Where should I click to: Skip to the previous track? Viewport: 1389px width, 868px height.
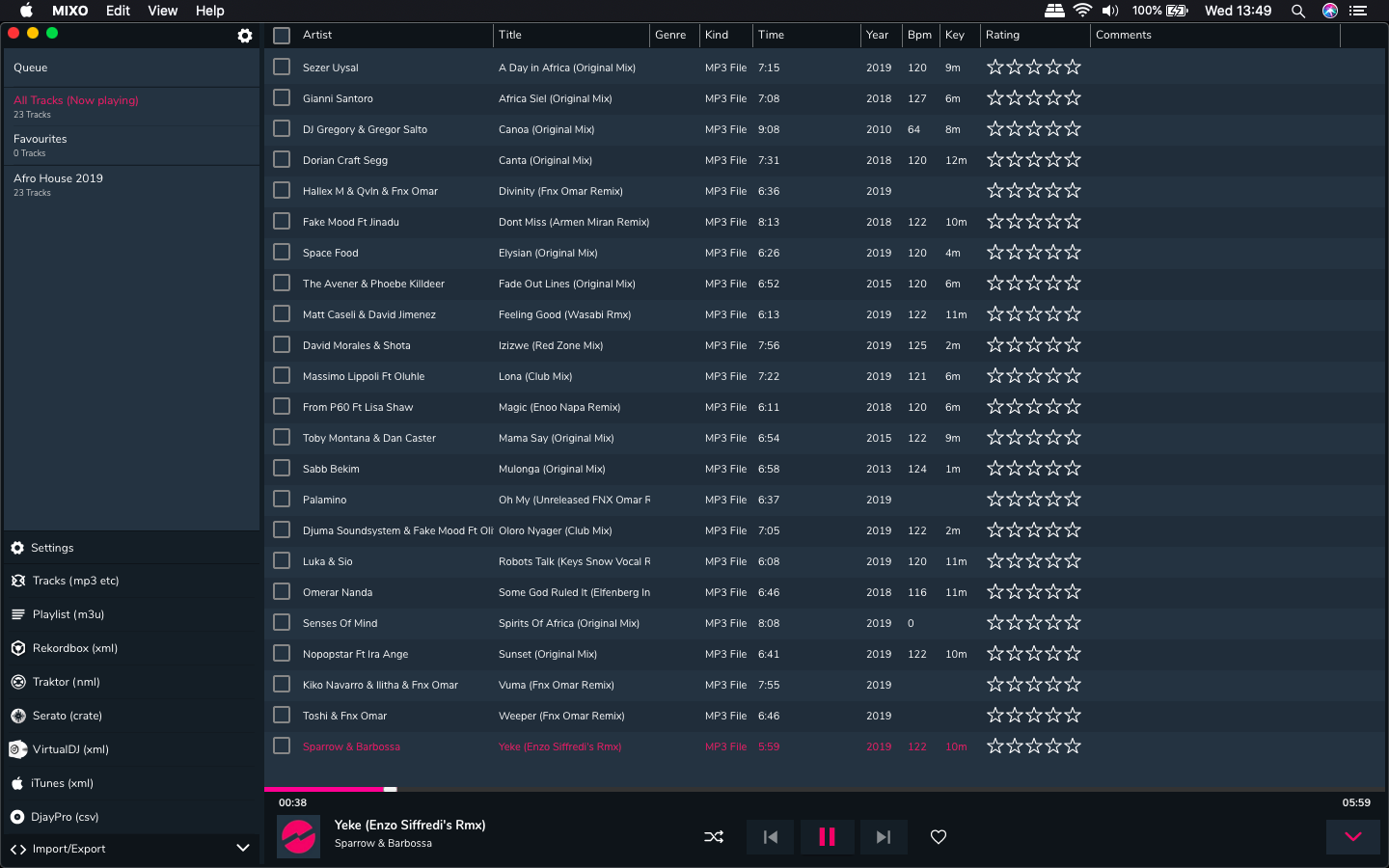(x=770, y=837)
